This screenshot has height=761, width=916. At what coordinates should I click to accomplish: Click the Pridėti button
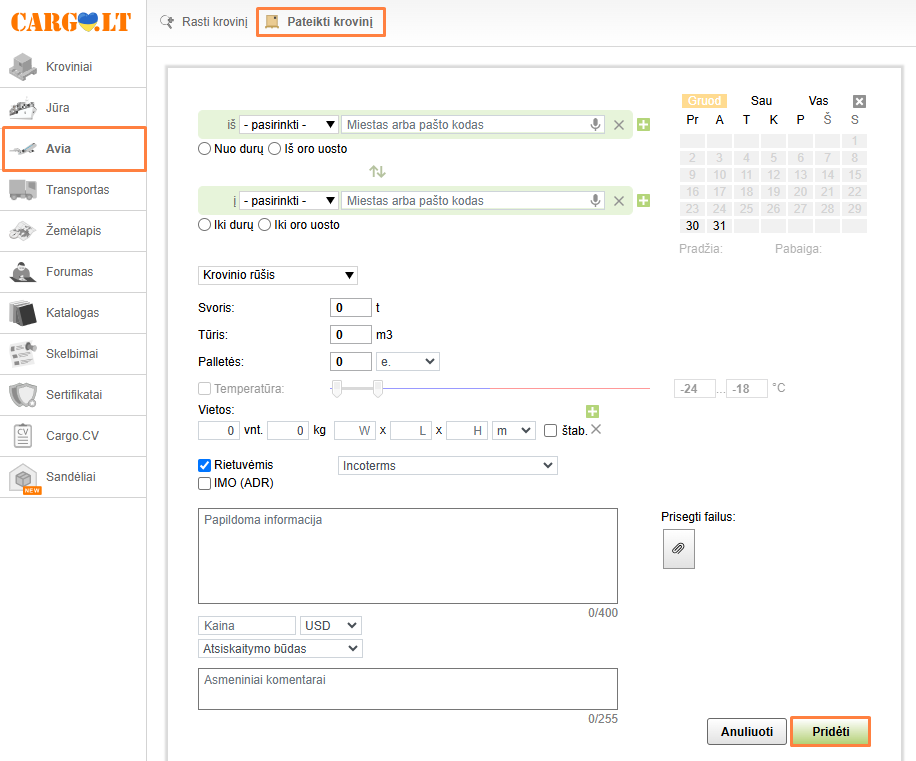[x=830, y=732]
